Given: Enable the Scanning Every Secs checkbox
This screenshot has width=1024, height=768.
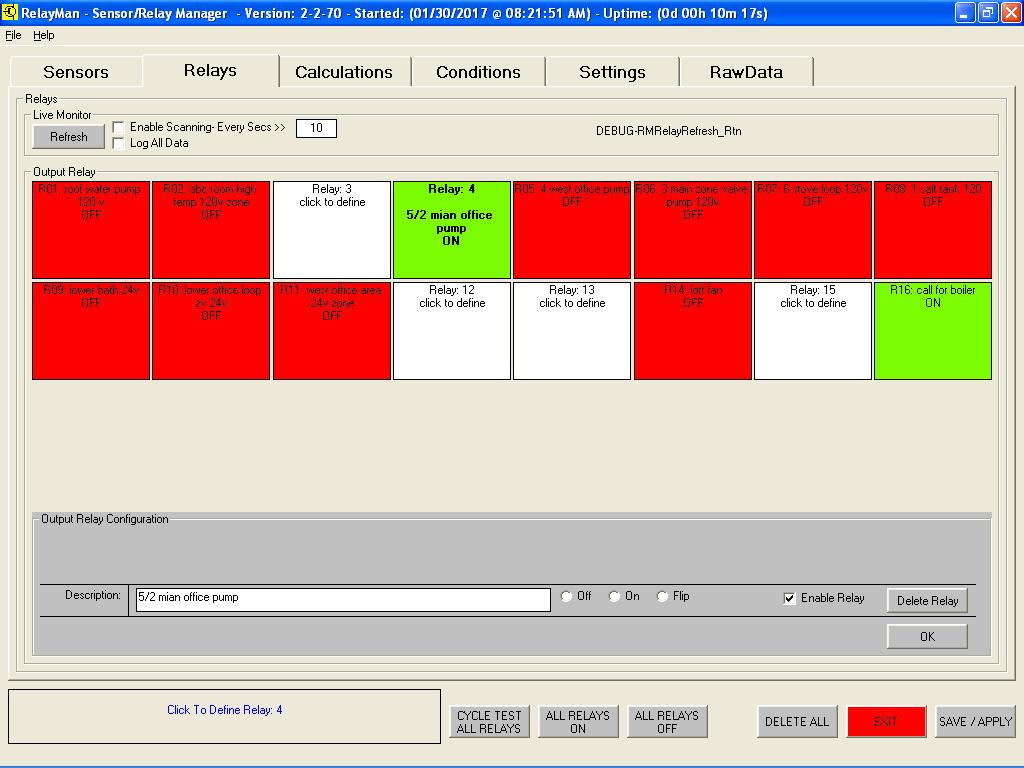Looking at the screenshot, I should tap(119, 128).
